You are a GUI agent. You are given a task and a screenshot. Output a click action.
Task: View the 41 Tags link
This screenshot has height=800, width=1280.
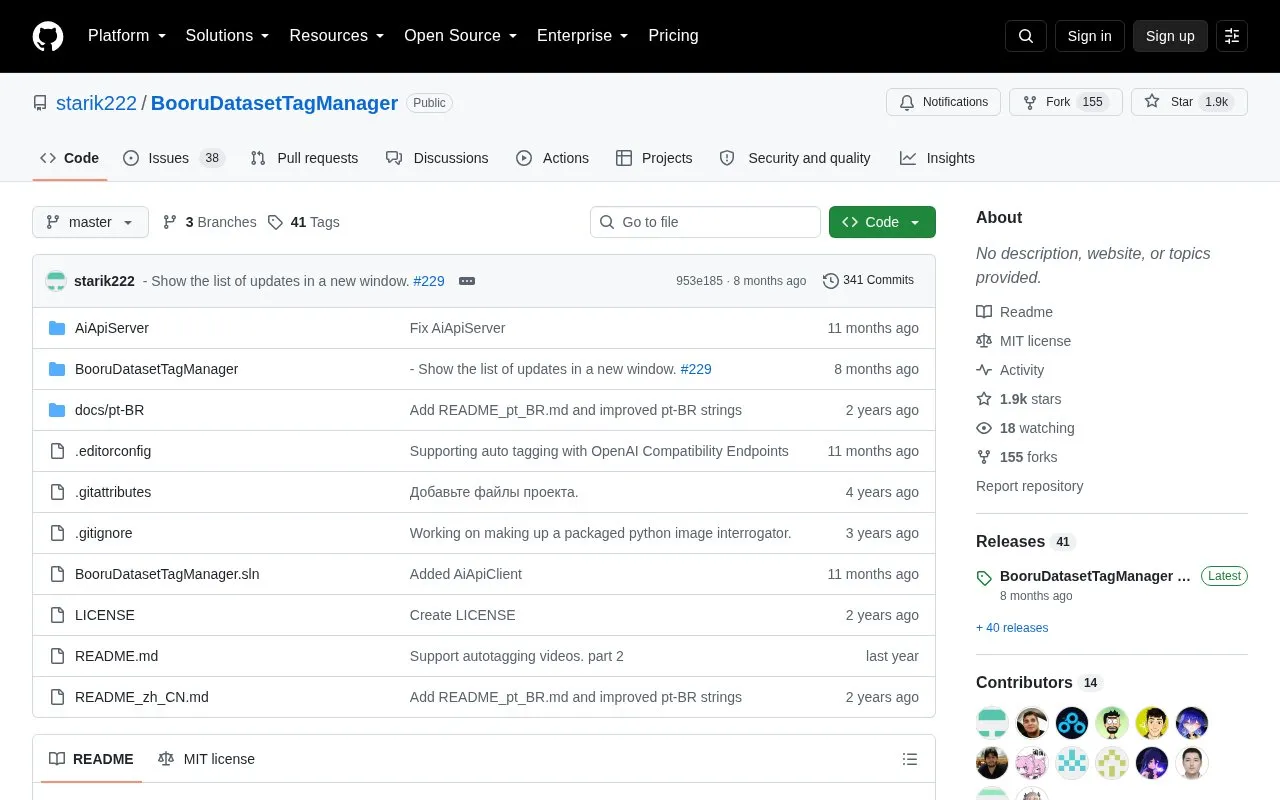click(303, 222)
